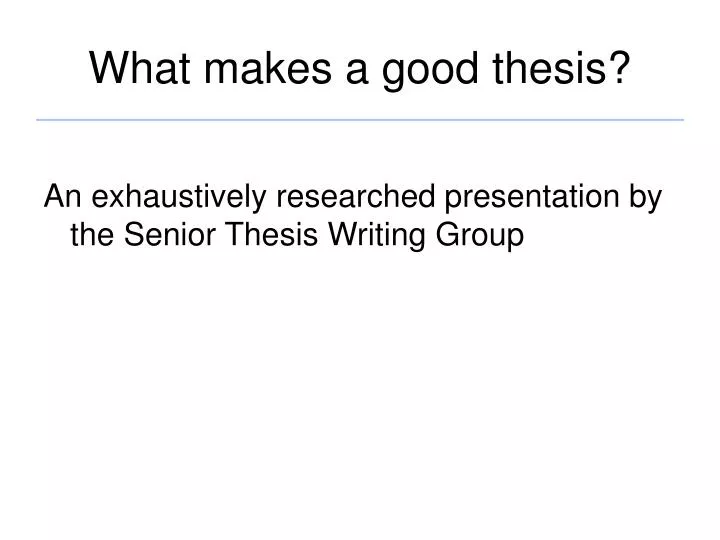Click the word 'Thesis' in the second line
The height and width of the screenshot is (540, 720).
(271, 234)
